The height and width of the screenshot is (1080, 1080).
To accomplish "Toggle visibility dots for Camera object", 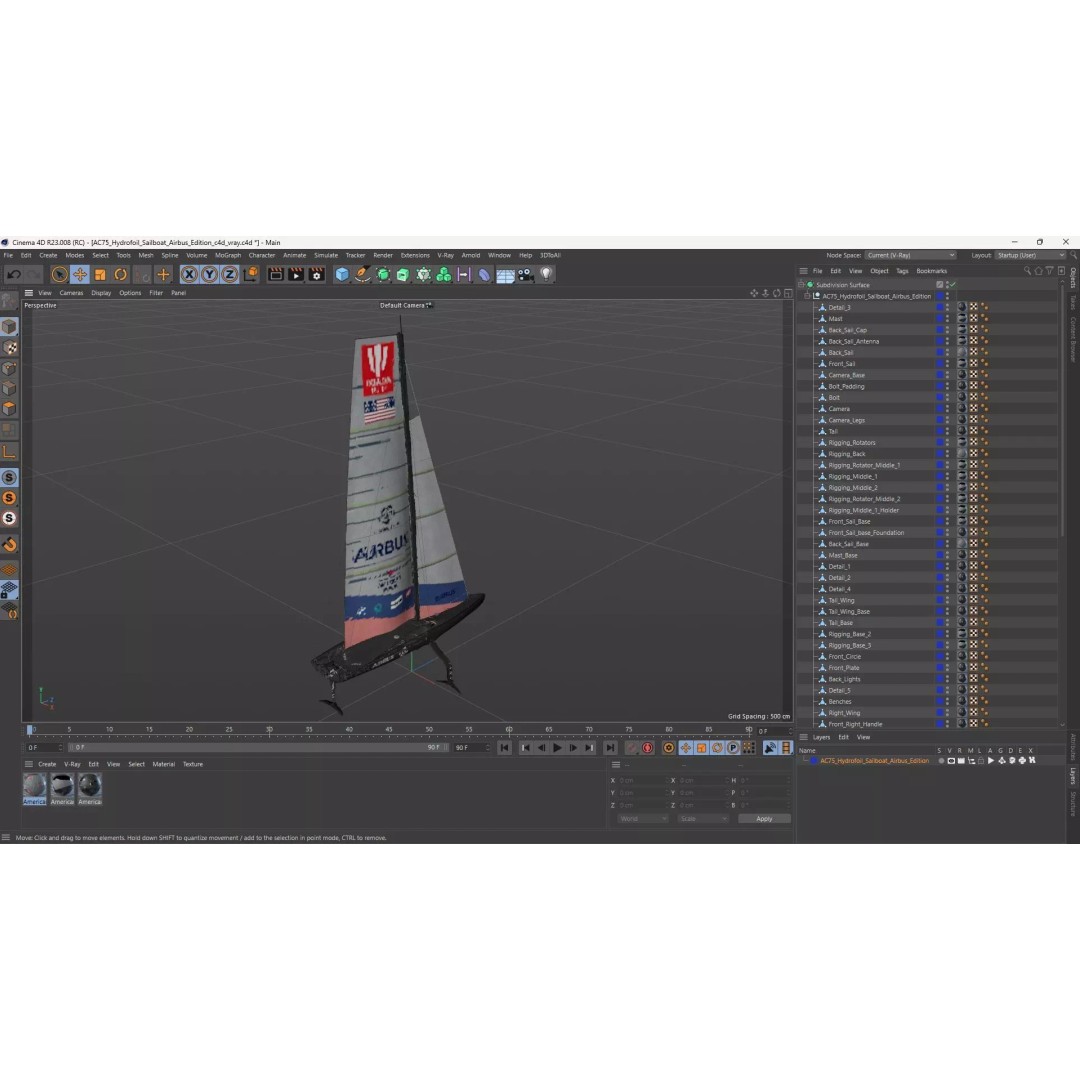I will tap(948, 409).
